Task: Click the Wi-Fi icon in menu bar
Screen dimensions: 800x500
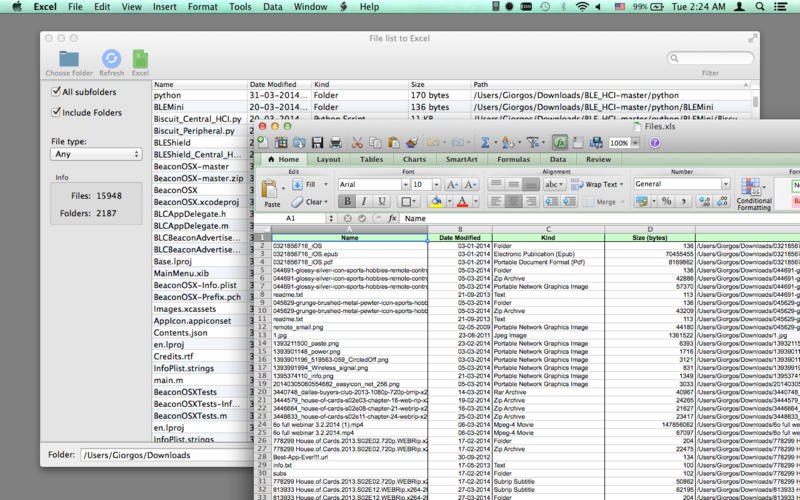Action: coord(582,7)
